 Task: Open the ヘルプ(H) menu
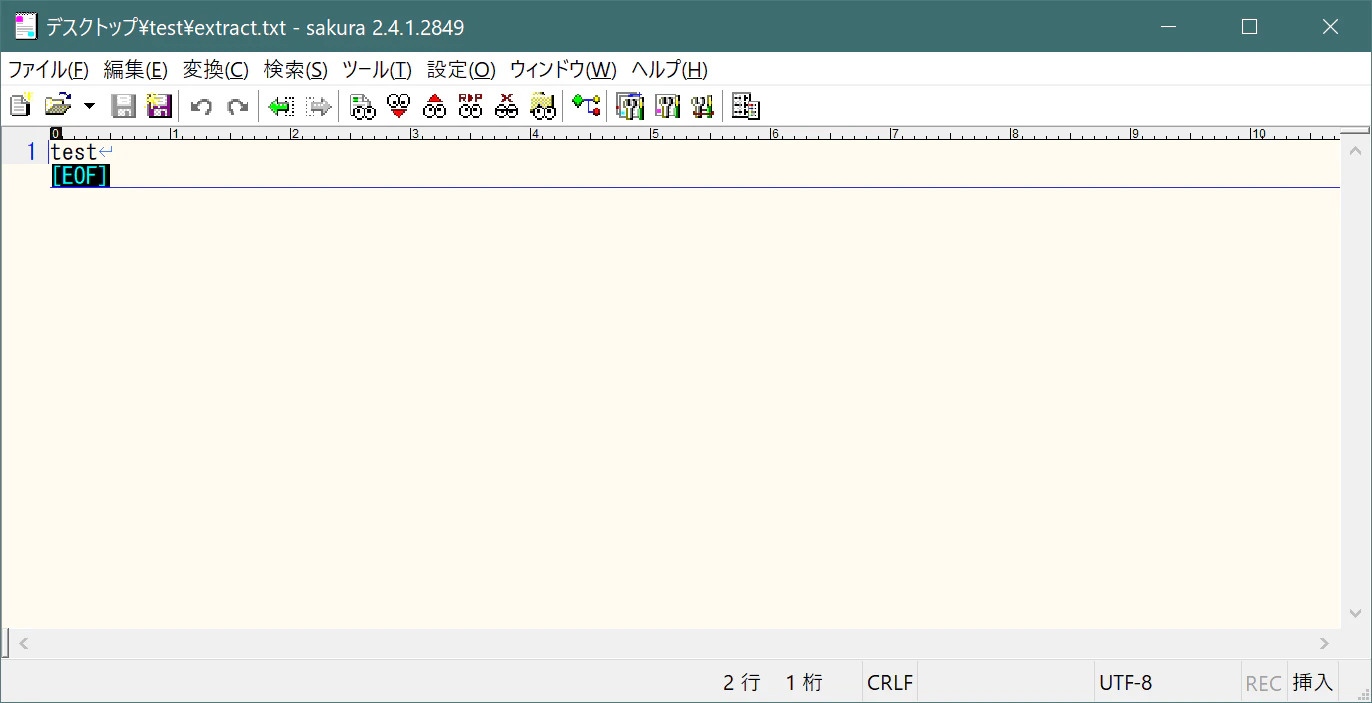click(x=669, y=70)
